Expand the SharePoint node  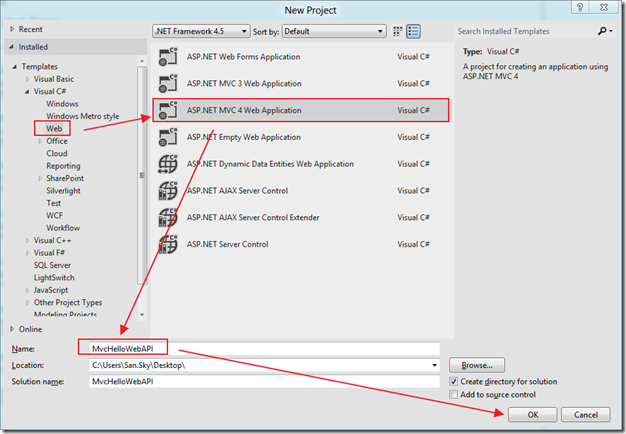[40, 178]
